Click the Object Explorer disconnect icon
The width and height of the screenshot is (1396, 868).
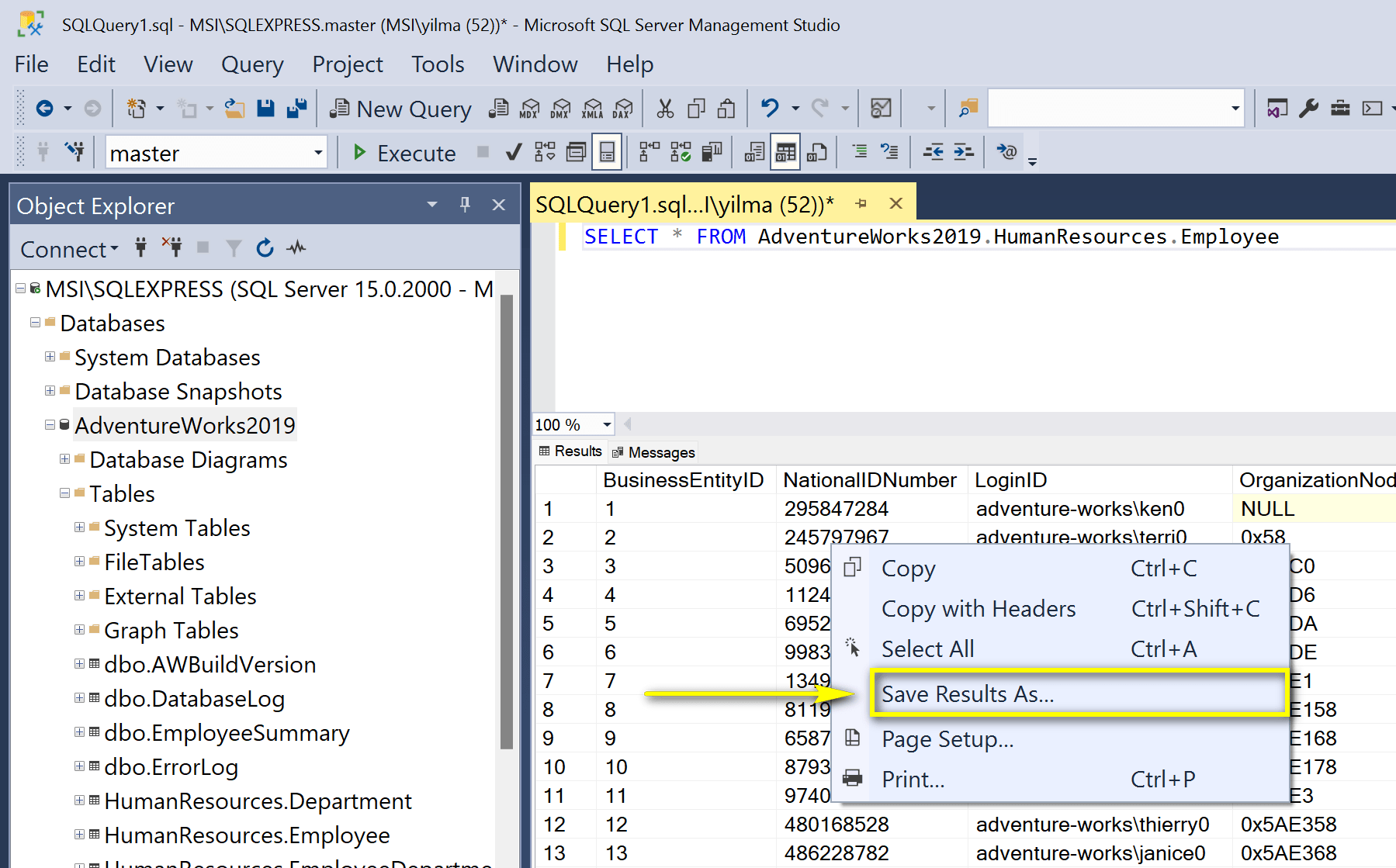point(172,248)
